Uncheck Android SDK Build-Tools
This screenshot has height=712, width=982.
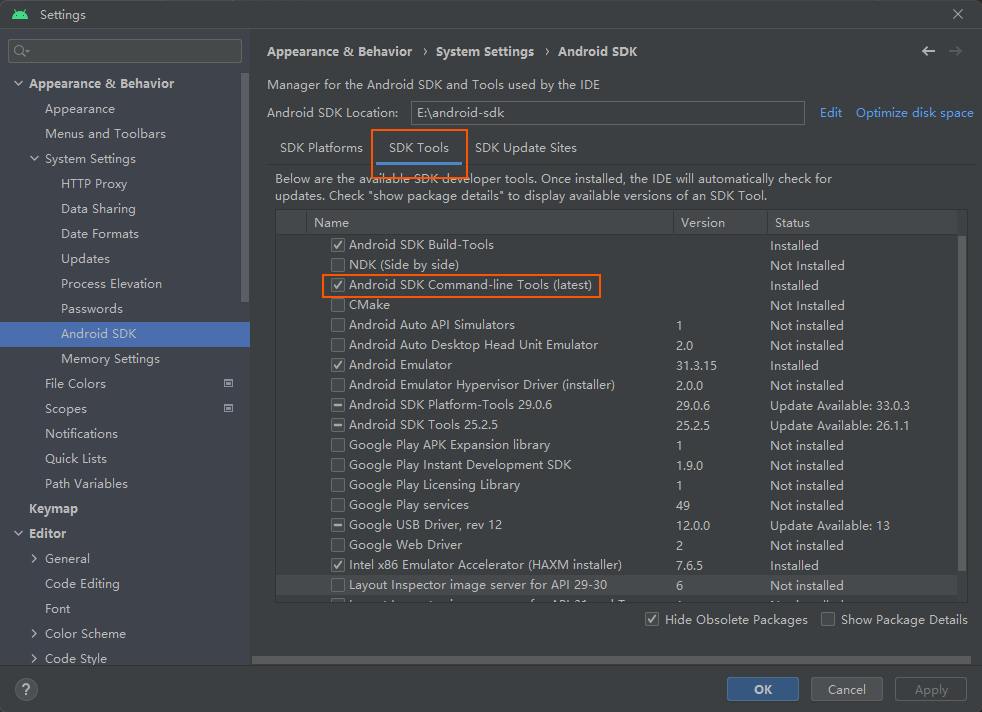pyautogui.click(x=338, y=245)
